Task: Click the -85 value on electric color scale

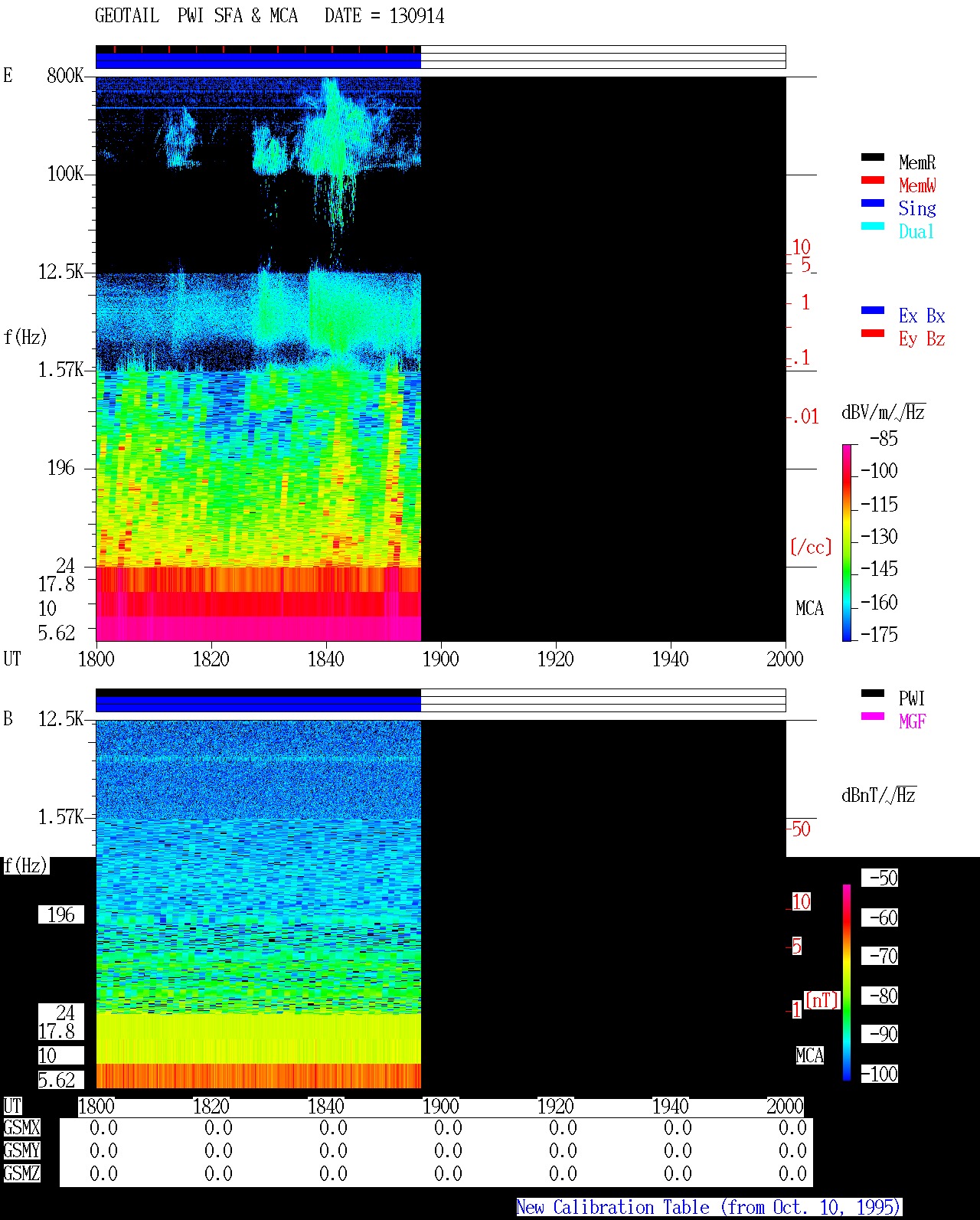Action: click(x=884, y=439)
